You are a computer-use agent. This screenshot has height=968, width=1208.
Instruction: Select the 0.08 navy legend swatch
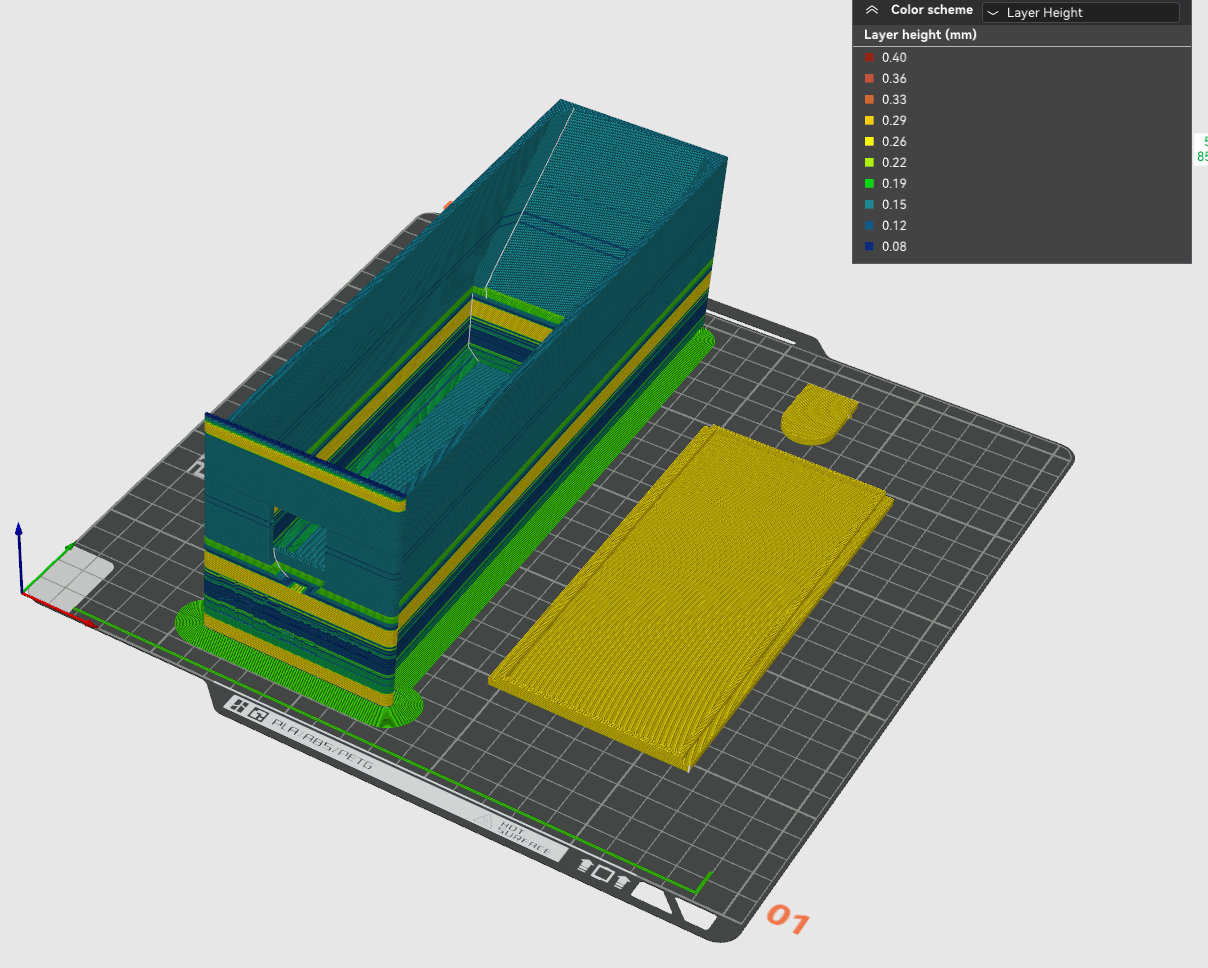coord(870,246)
